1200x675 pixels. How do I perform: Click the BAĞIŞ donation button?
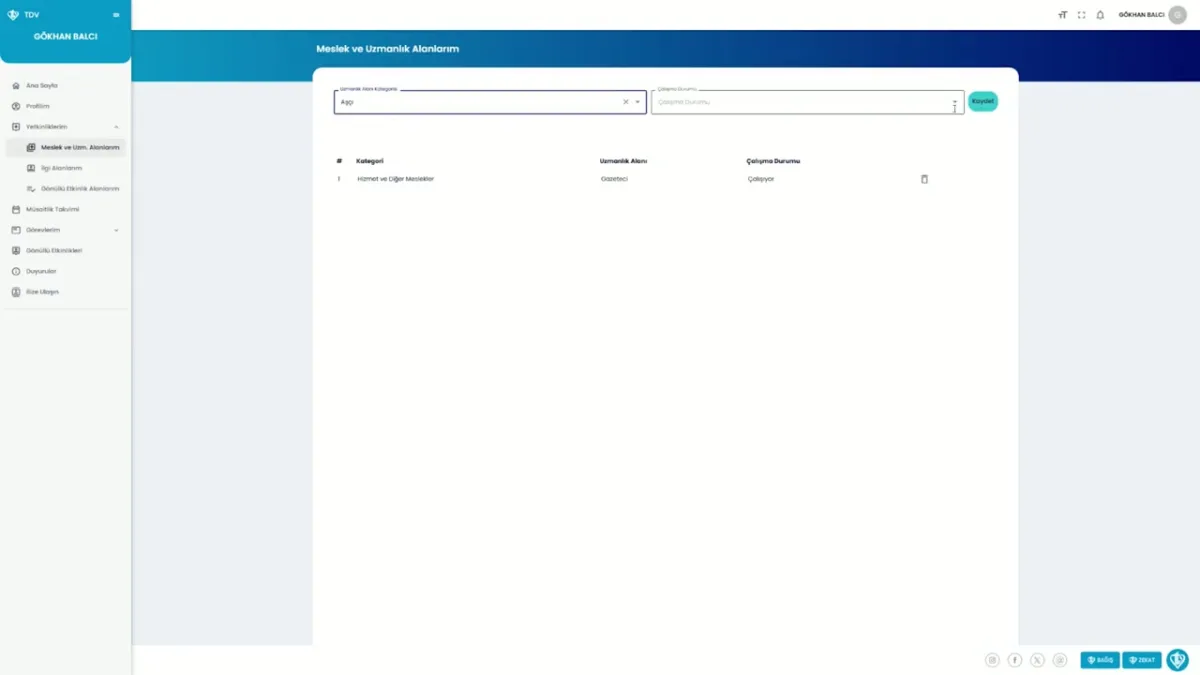pos(1099,660)
